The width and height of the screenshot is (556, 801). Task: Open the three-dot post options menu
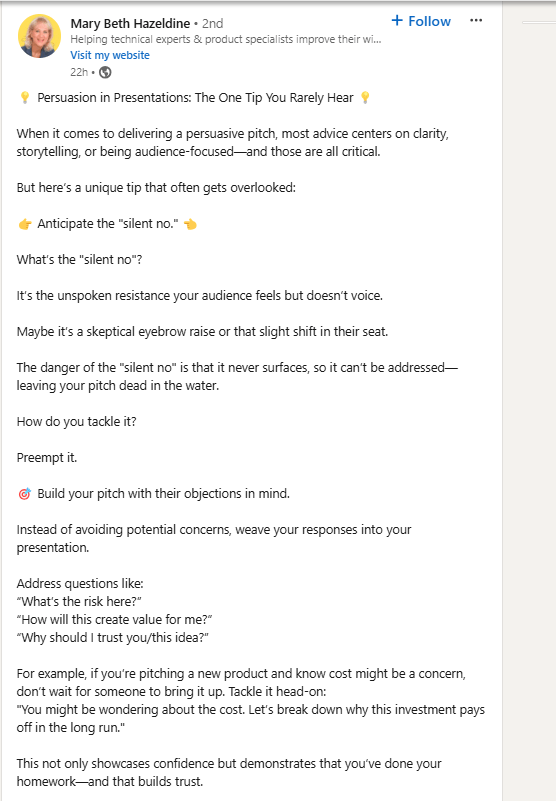pos(476,20)
